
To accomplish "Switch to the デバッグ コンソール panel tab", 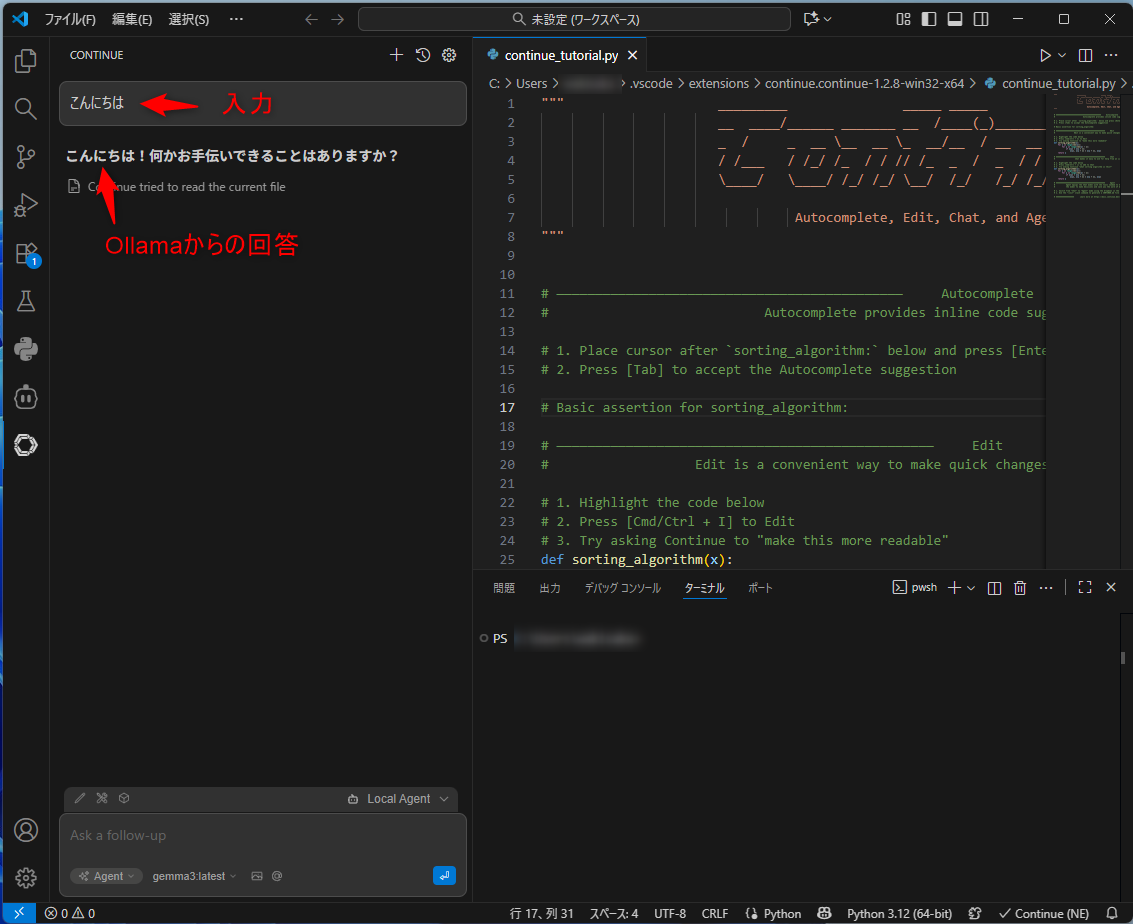I will click(622, 588).
